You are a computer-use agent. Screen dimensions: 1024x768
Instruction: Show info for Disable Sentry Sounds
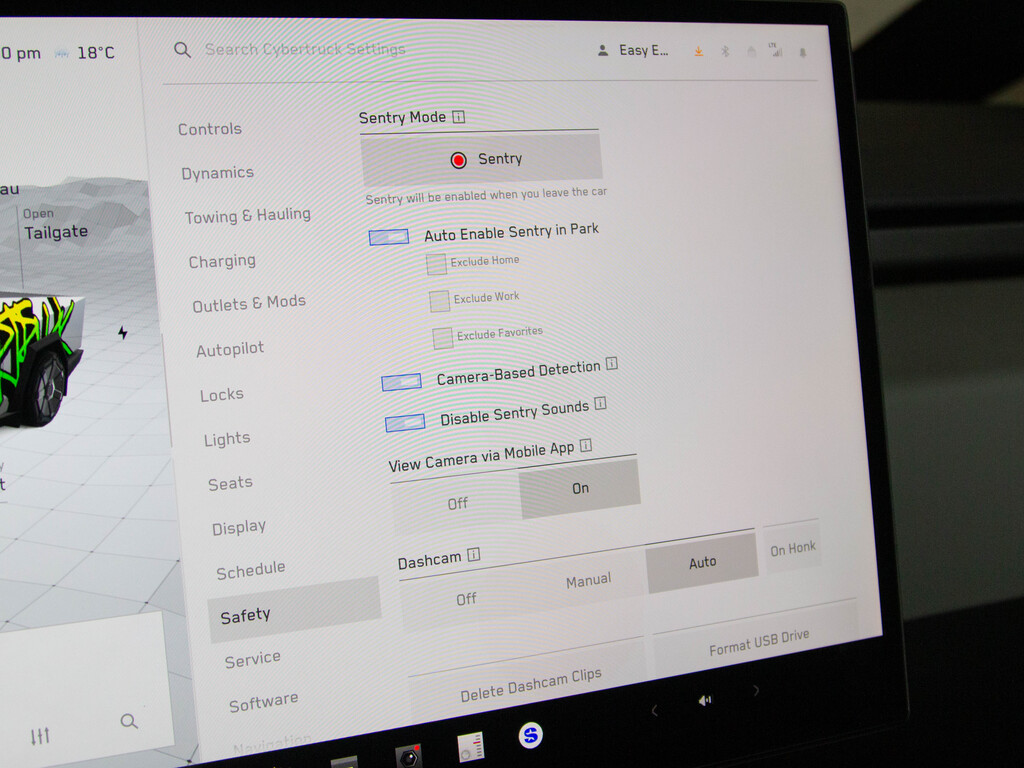click(x=600, y=404)
